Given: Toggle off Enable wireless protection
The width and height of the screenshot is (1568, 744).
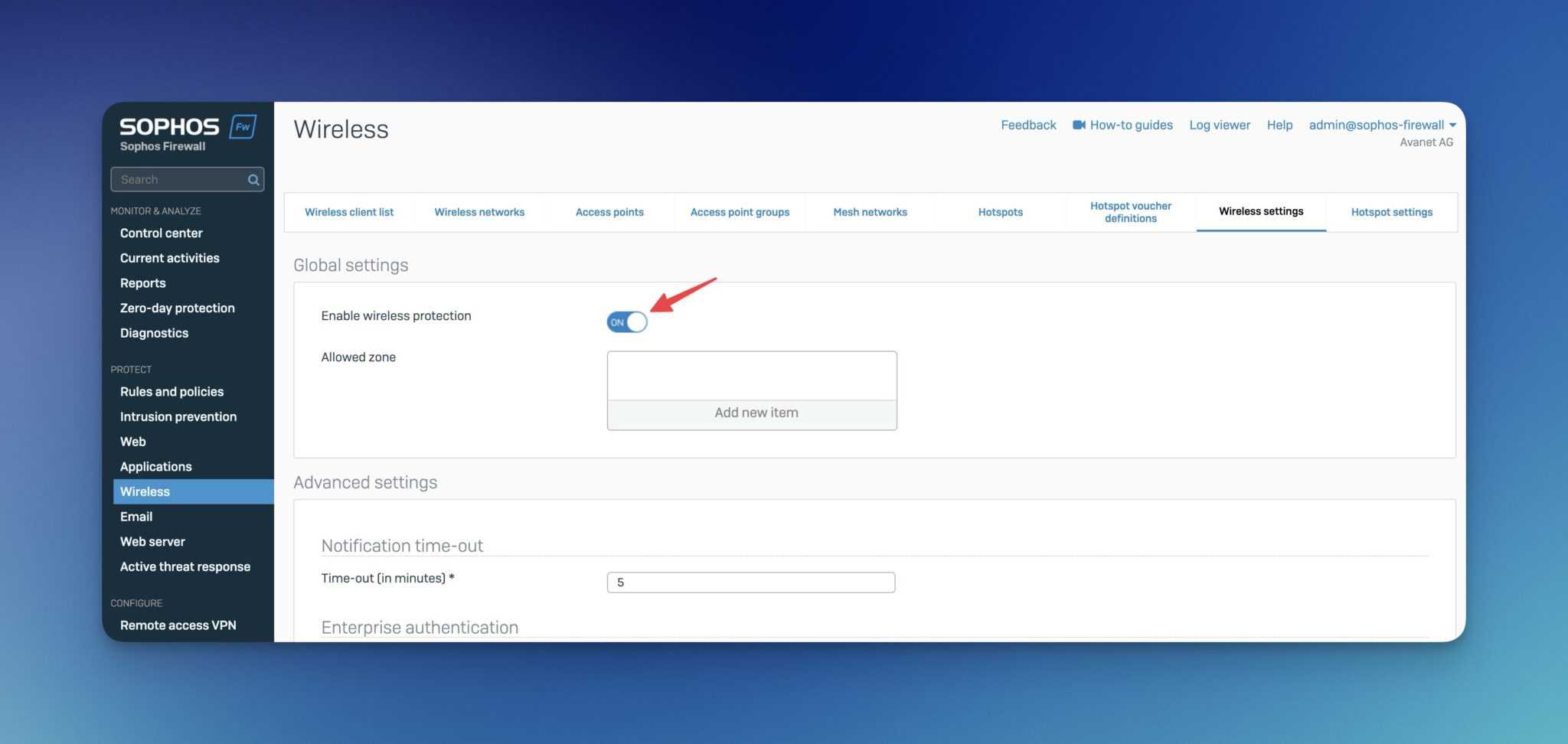Looking at the screenshot, I should click(626, 321).
